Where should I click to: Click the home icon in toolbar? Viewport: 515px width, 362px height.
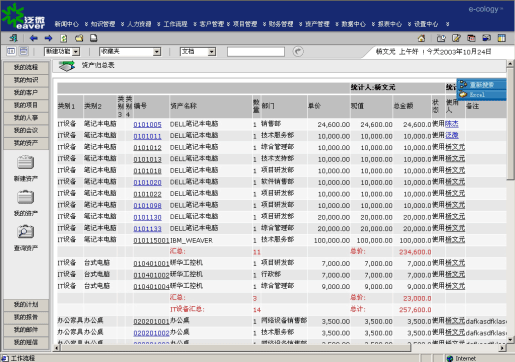click(422, 38)
